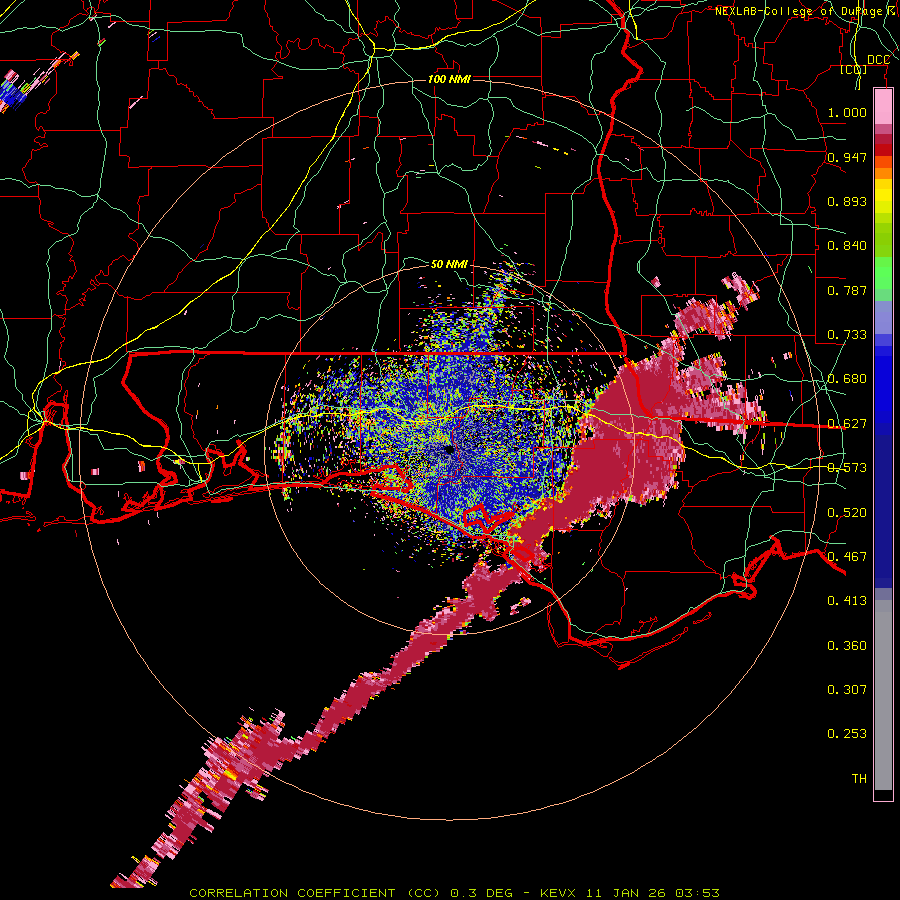This screenshot has width=900, height=900.
Task: Click the "CORRELATION COEFFICIENT" caption text
Action: (292, 893)
